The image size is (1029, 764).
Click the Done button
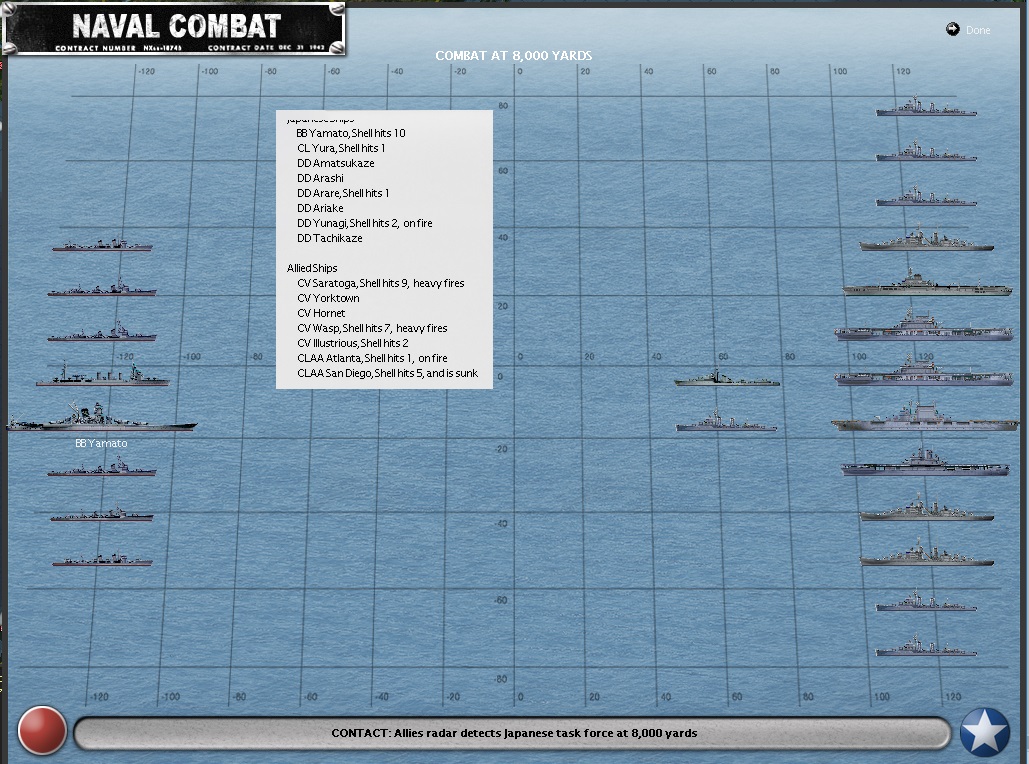pos(968,30)
